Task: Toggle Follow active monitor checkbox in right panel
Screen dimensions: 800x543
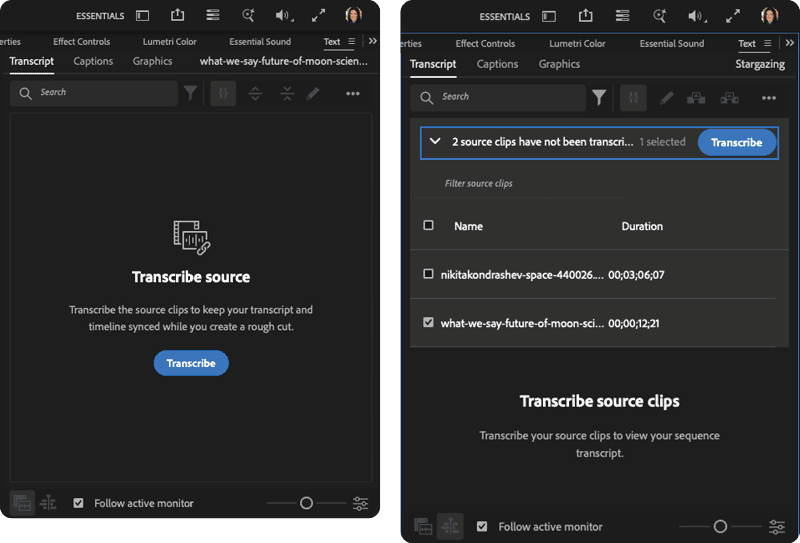Action: (x=482, y=526)
